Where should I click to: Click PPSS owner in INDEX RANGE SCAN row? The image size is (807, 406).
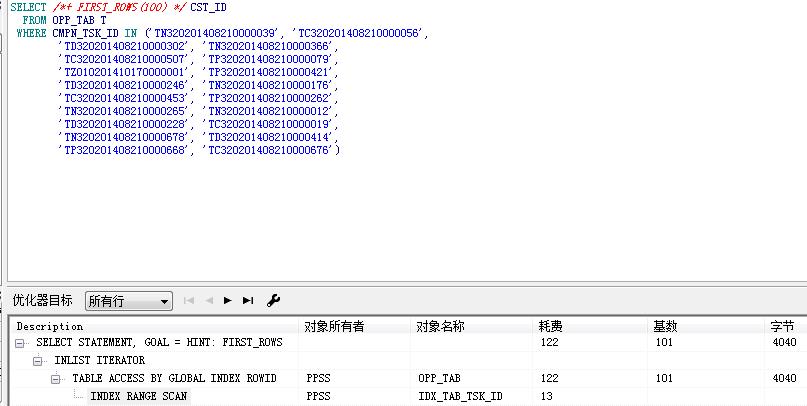point(318,396)
